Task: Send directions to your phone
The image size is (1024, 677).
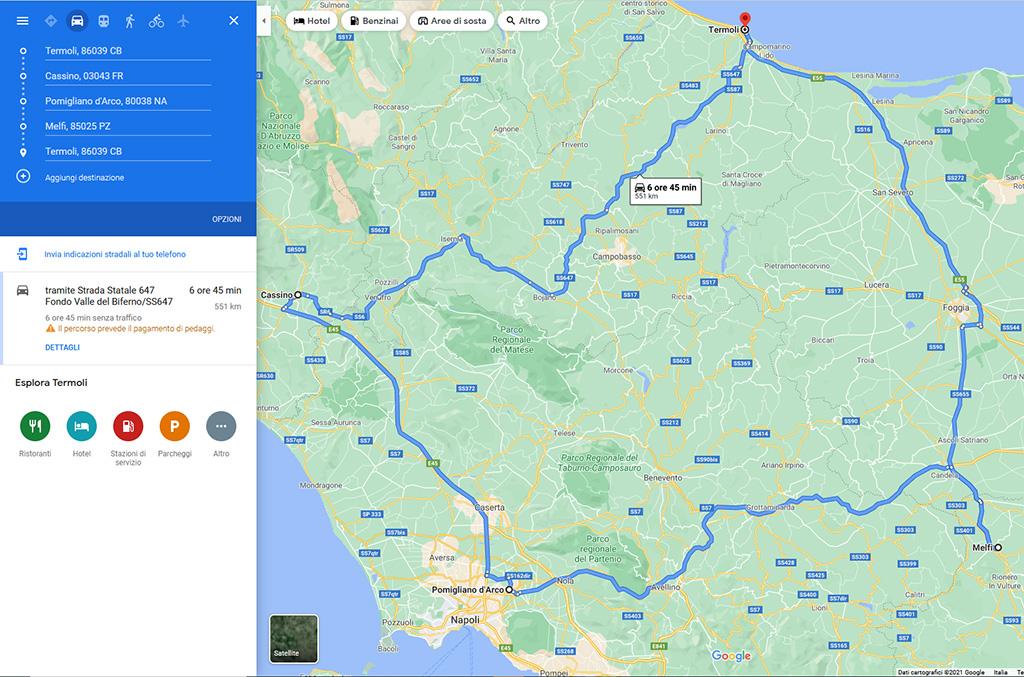Action: coord(114,255)
